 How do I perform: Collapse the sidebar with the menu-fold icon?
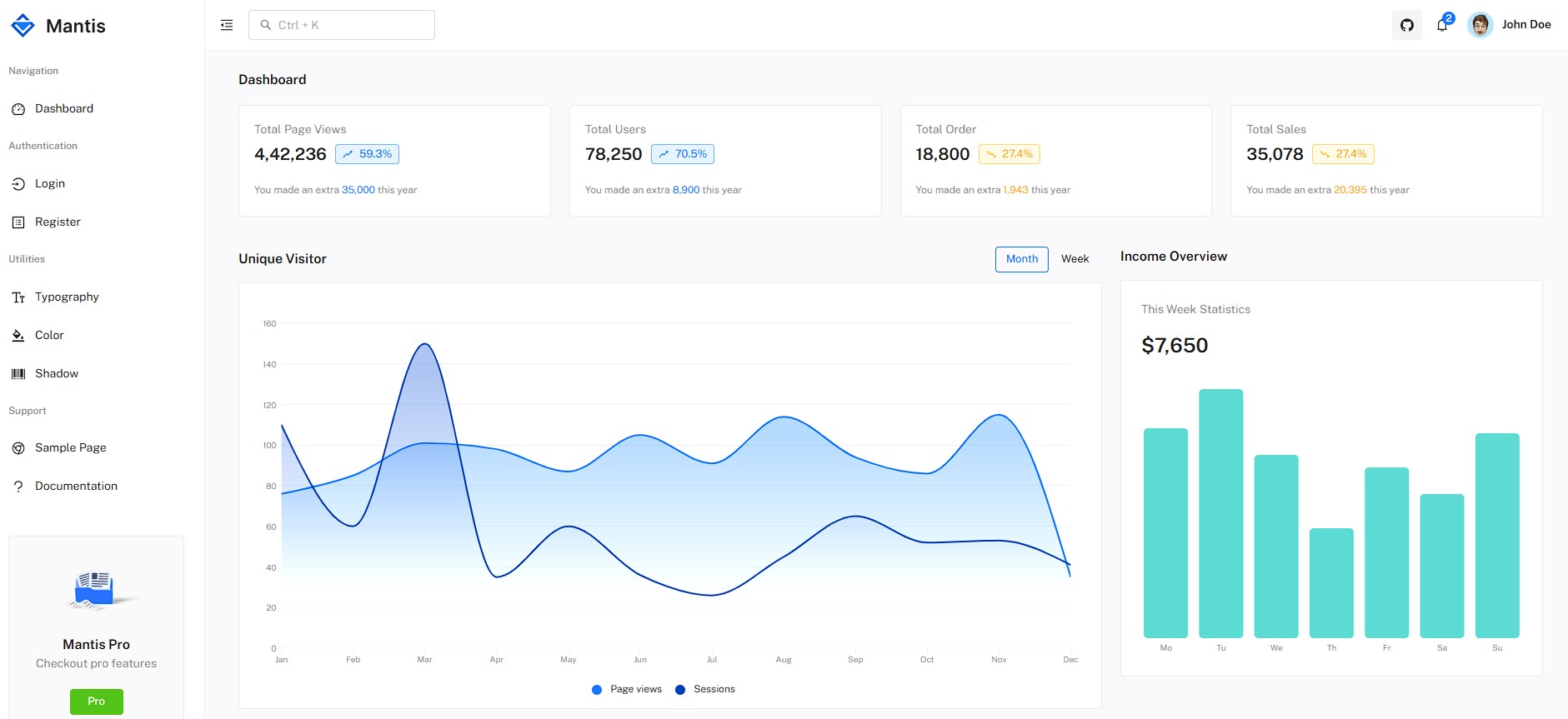click(227, 25)
